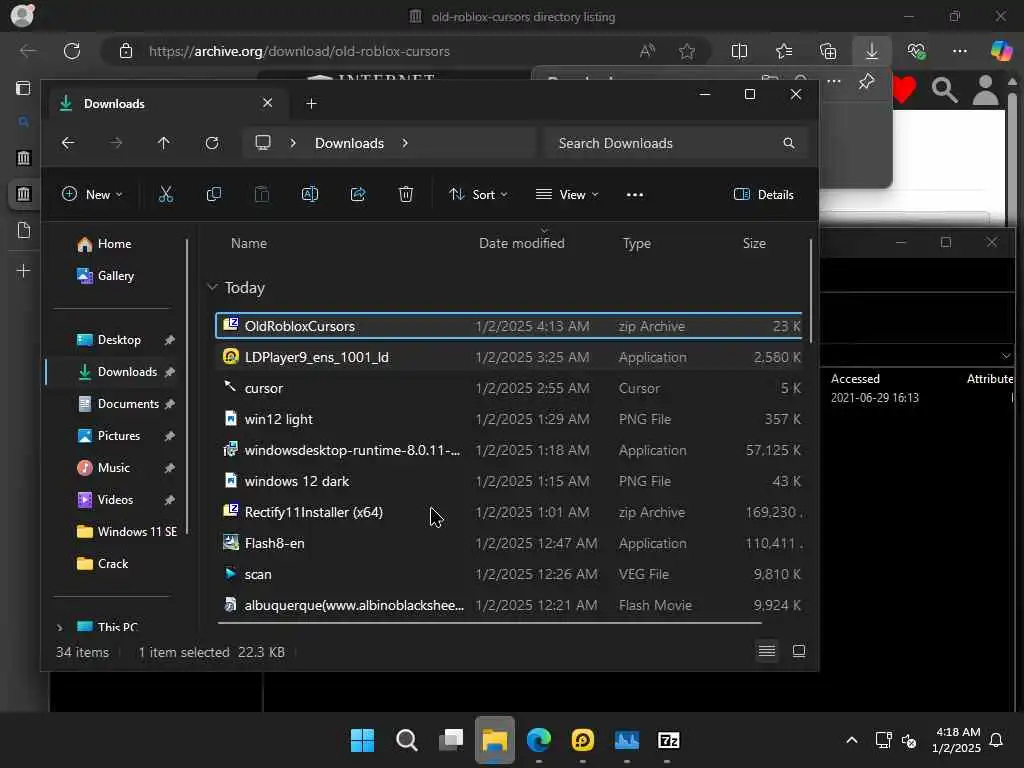Viewport: 1024px width, 768px height.
Task: Click the Search Downloads field
Action: pyautogui.click(x=677, y=143)
